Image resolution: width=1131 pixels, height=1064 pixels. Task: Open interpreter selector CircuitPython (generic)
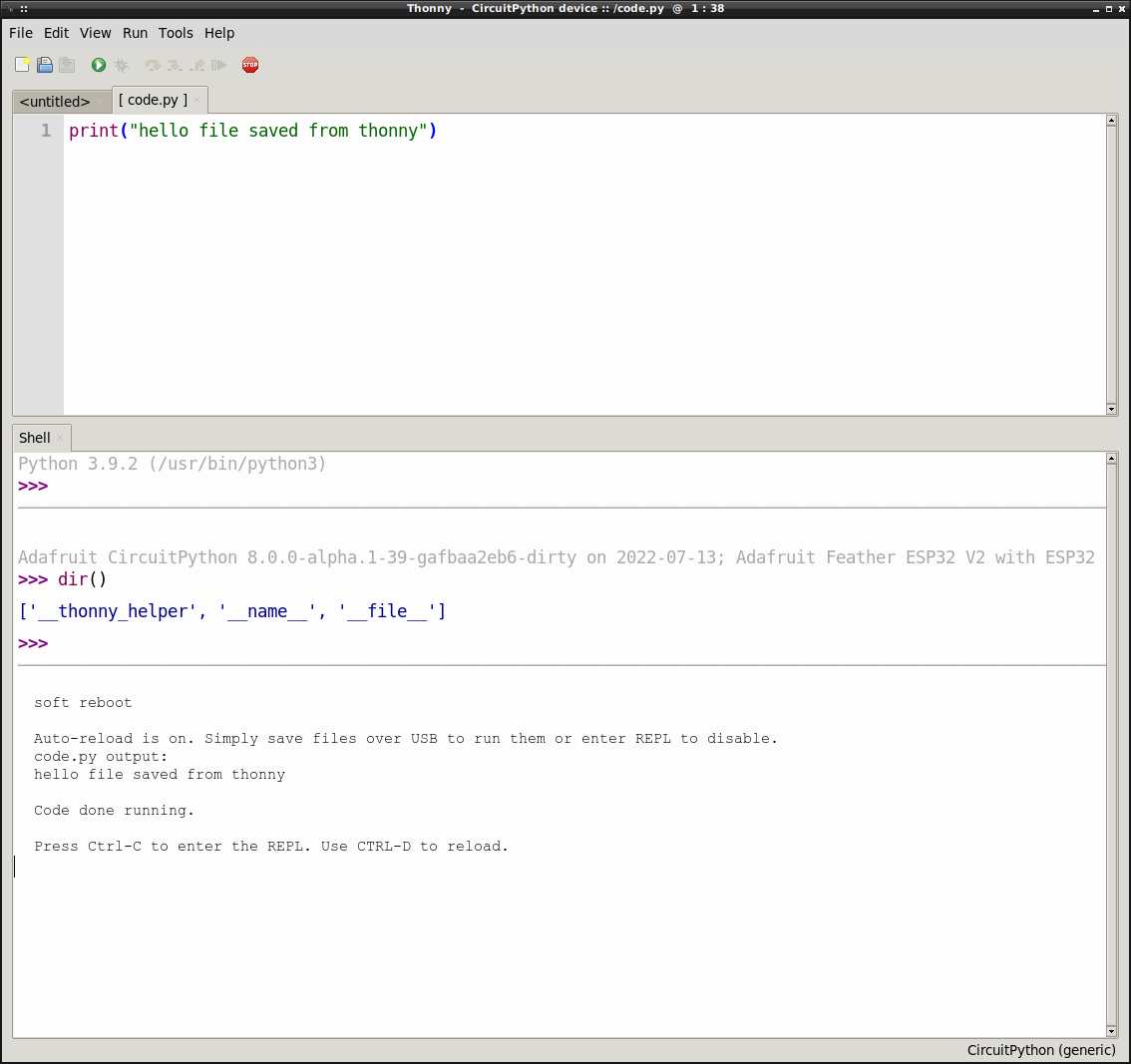tap(1041, 1050)
